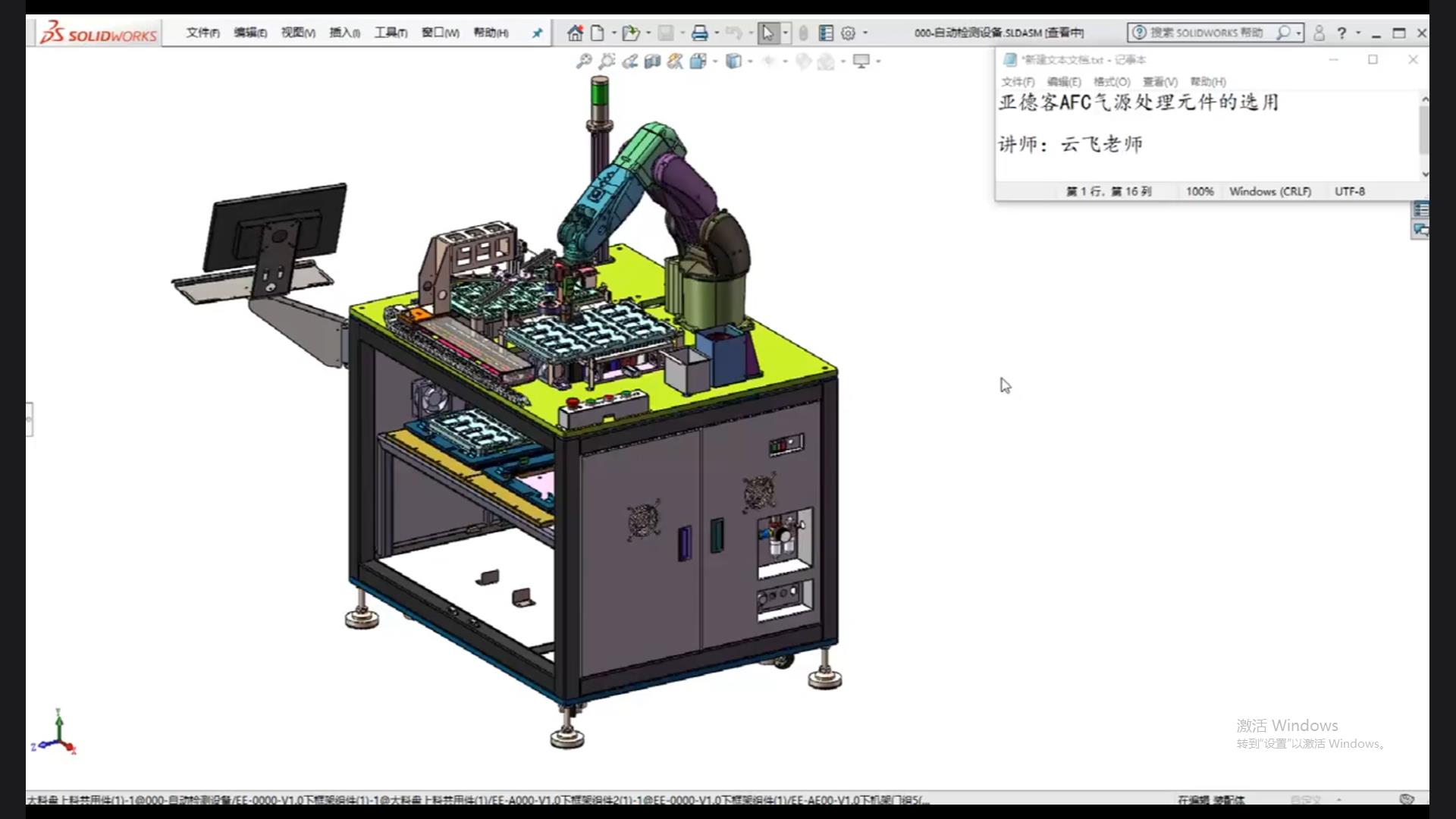Viewport: 1456px width, 819px height.
Task: Click the Open file icon
Action: point(630,33)
